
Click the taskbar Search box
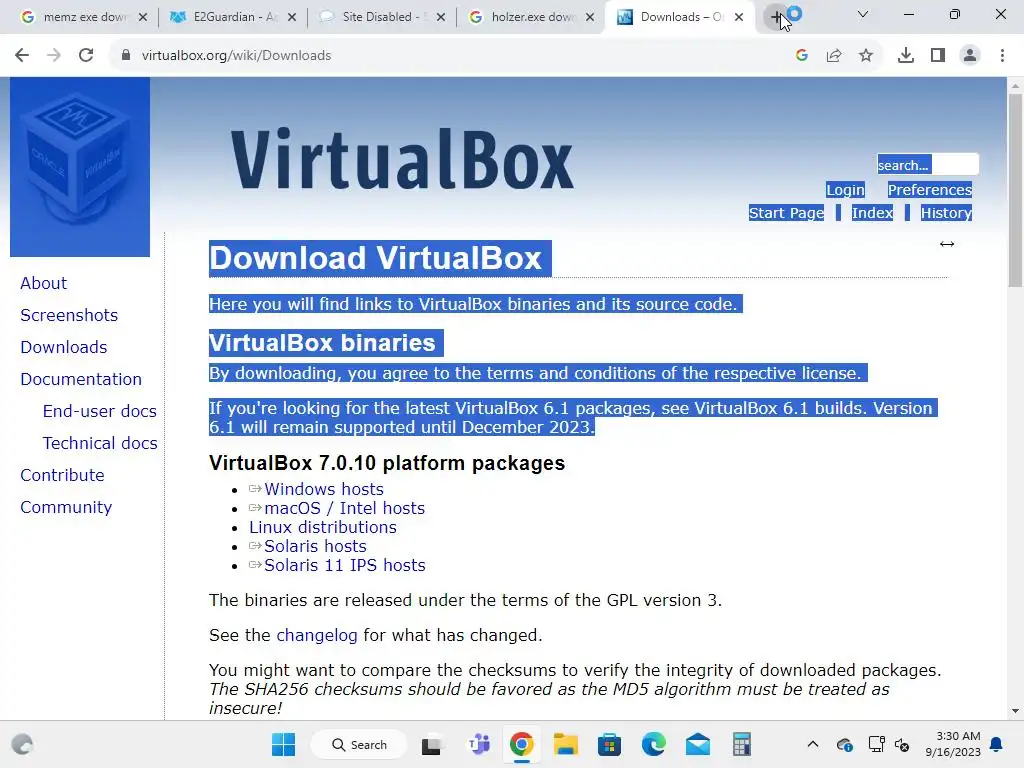pos(359,744)
